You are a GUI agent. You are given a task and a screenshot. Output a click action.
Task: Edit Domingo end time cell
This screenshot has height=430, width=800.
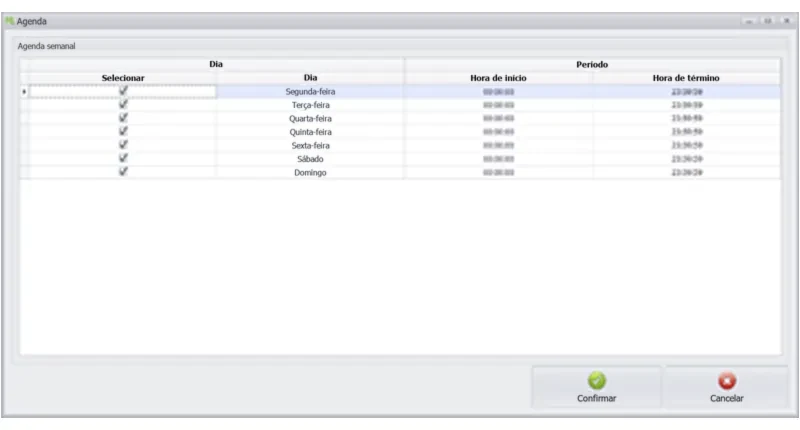coord(686,172)
